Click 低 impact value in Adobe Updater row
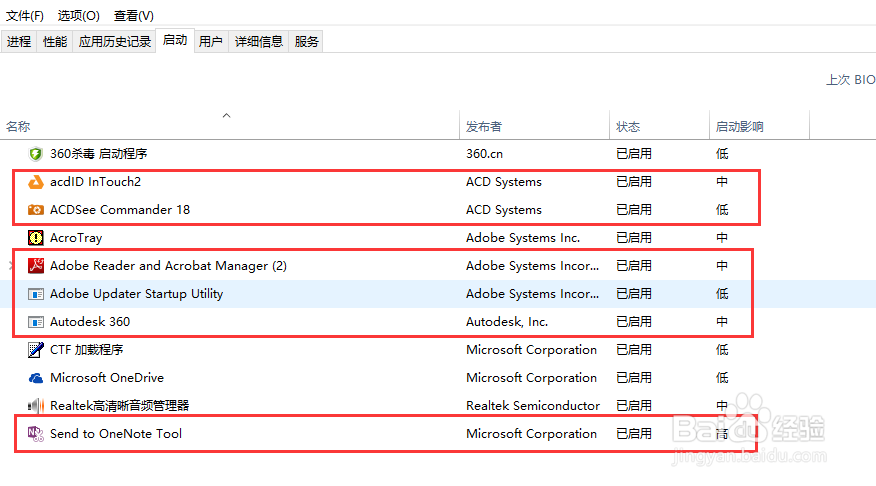 click(x=722, y=294)
